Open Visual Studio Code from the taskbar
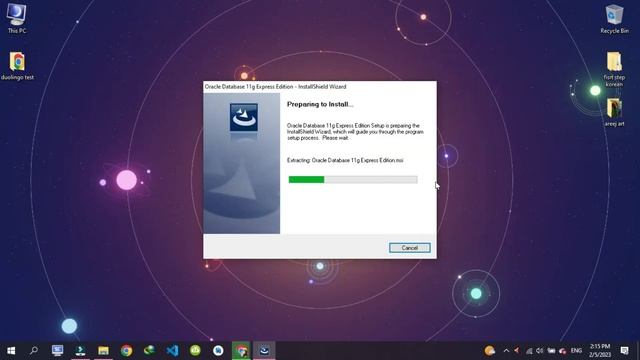This screenshot has height=360, width=640. (x=172, y=351)
